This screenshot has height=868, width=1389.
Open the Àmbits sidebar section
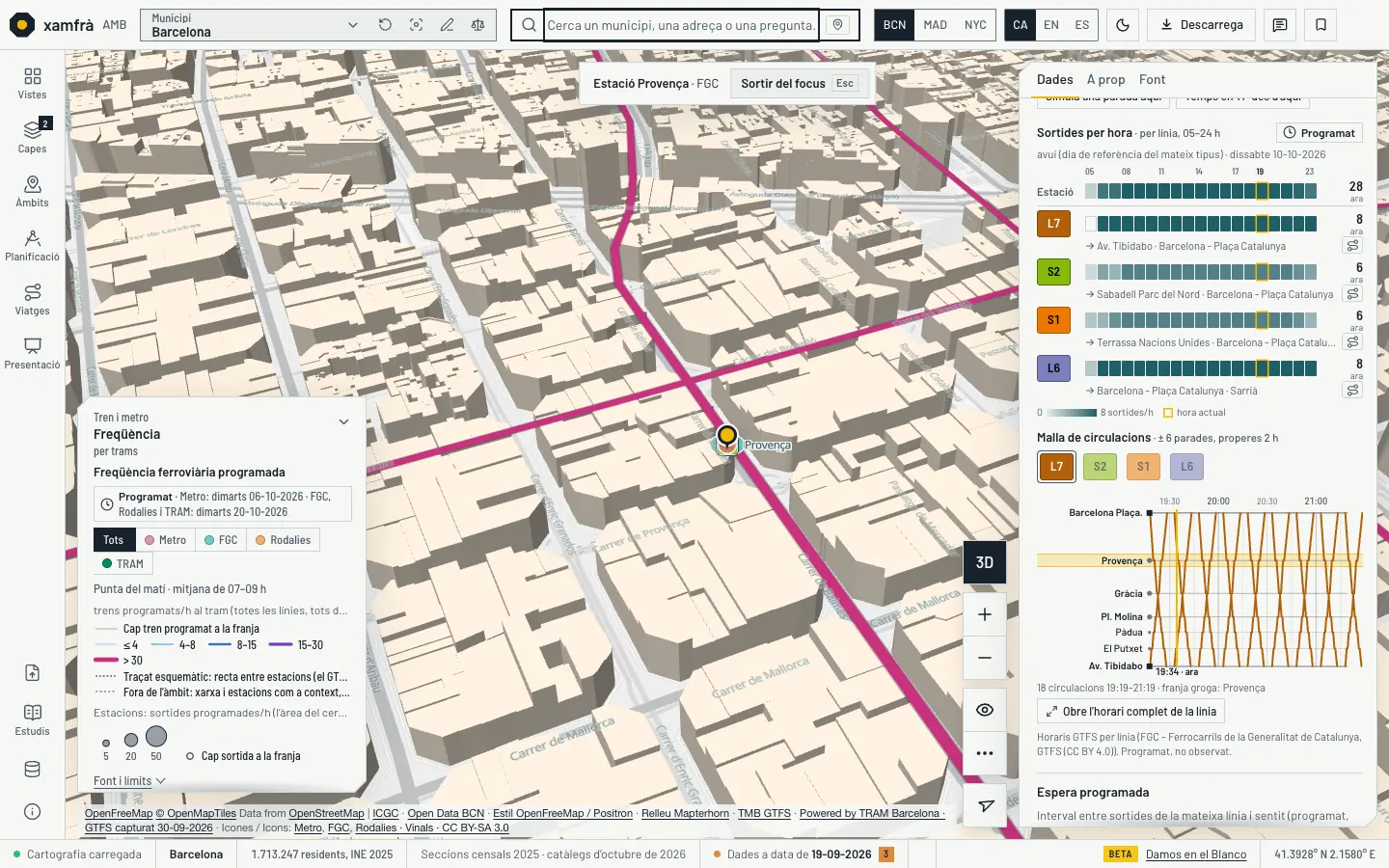[x=32, y=191]
